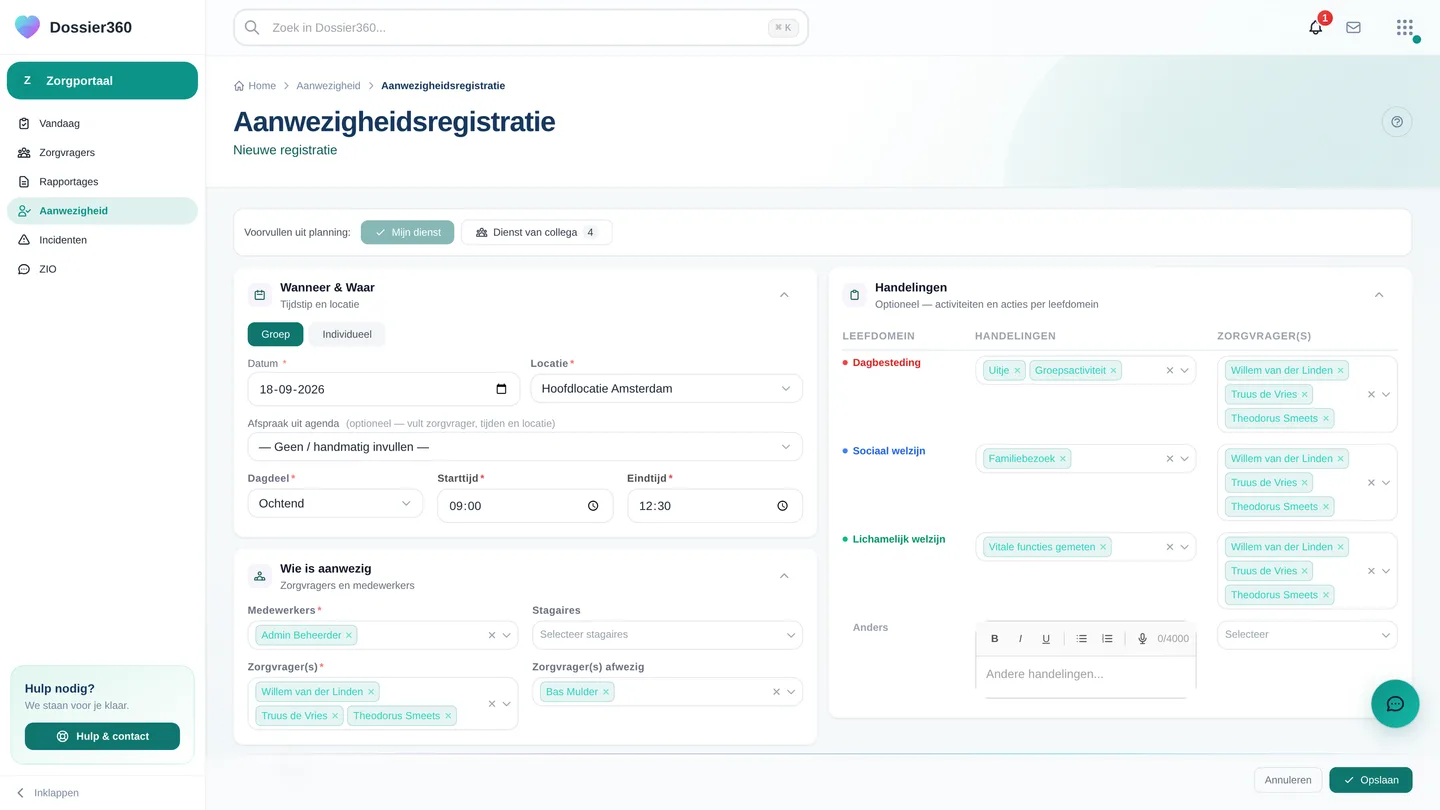The image size is (1440, 810).
Task: Click the Annuleren button
Action: click(1288, 780)
